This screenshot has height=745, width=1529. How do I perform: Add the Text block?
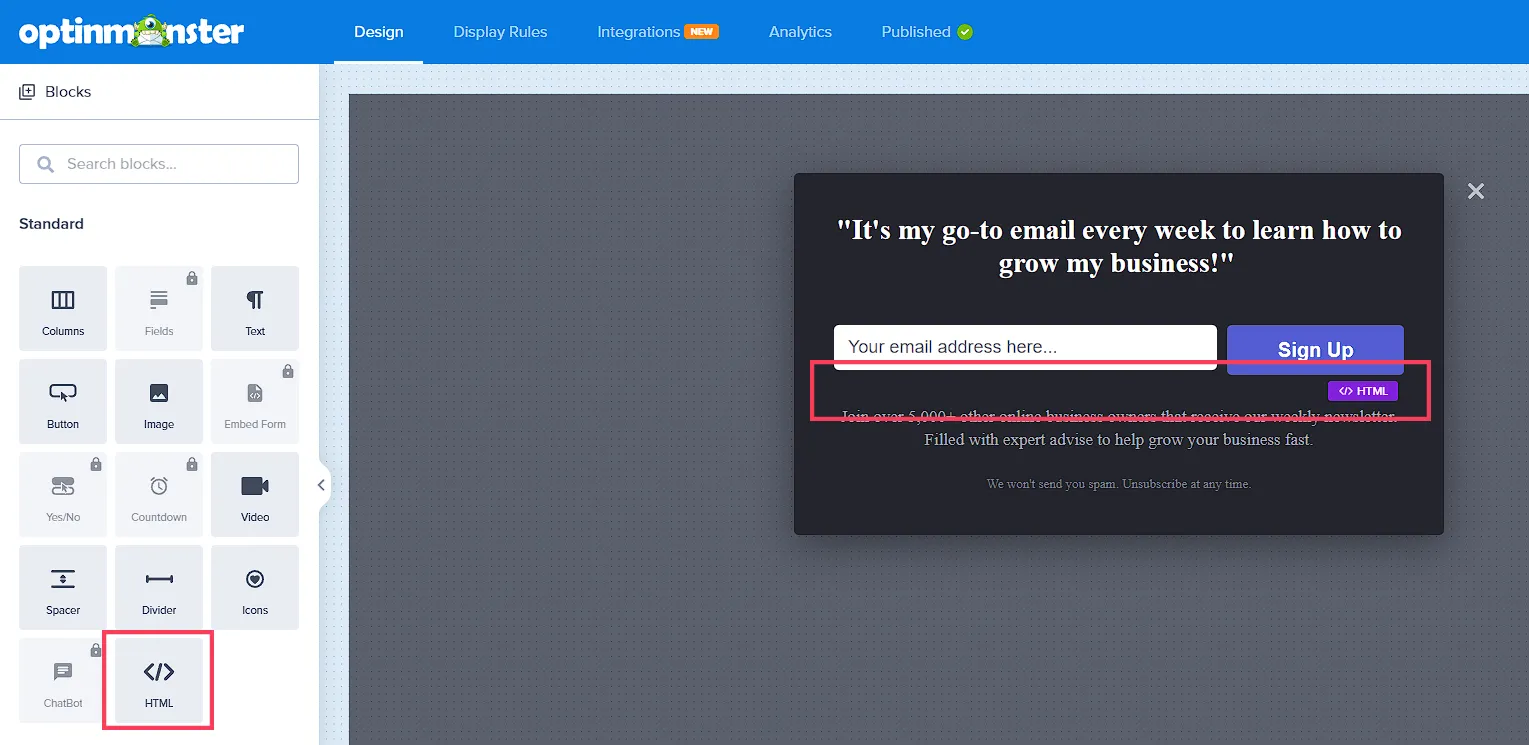255,308
